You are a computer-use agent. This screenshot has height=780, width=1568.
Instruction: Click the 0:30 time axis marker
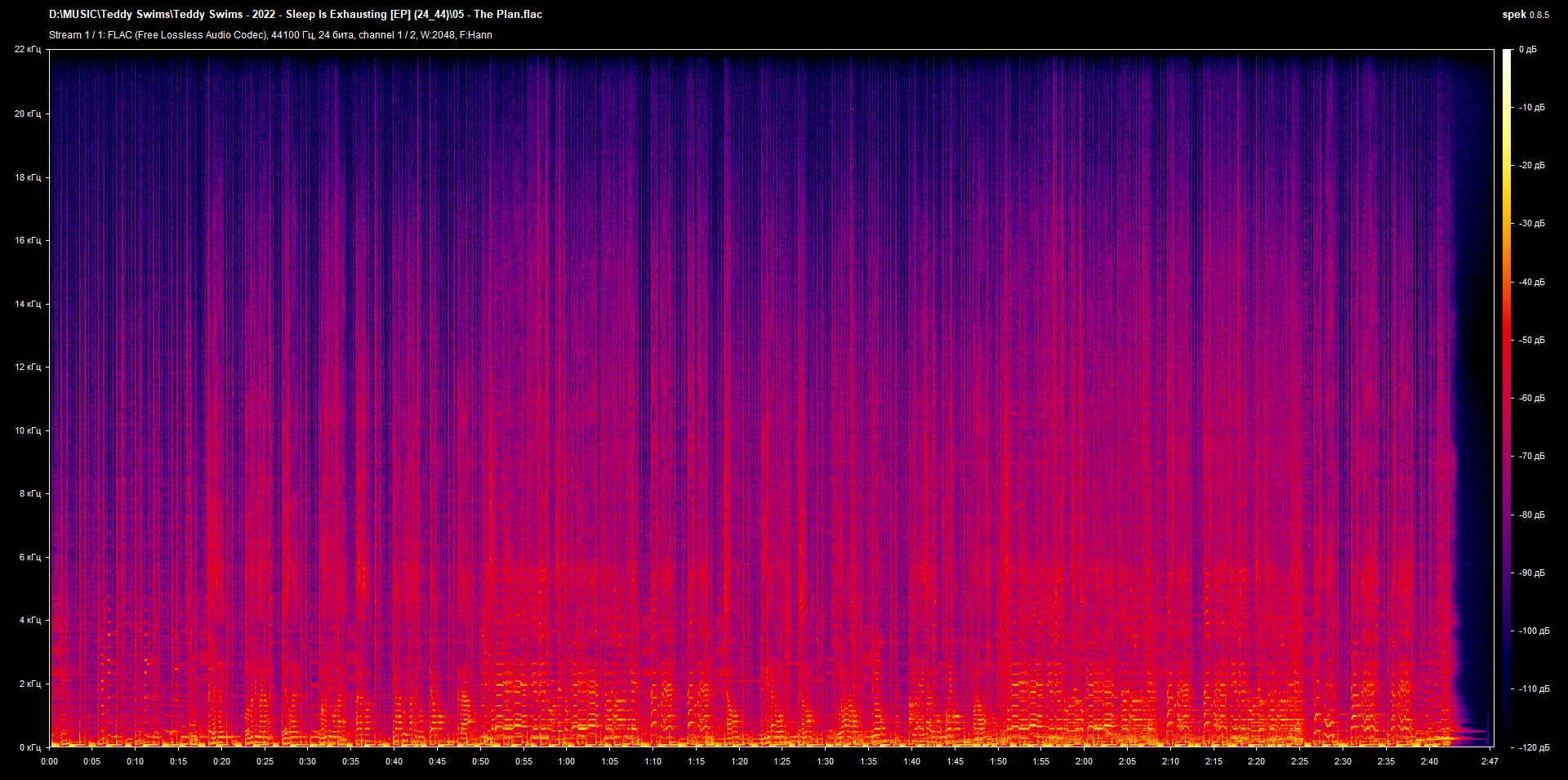coord(307,761)
